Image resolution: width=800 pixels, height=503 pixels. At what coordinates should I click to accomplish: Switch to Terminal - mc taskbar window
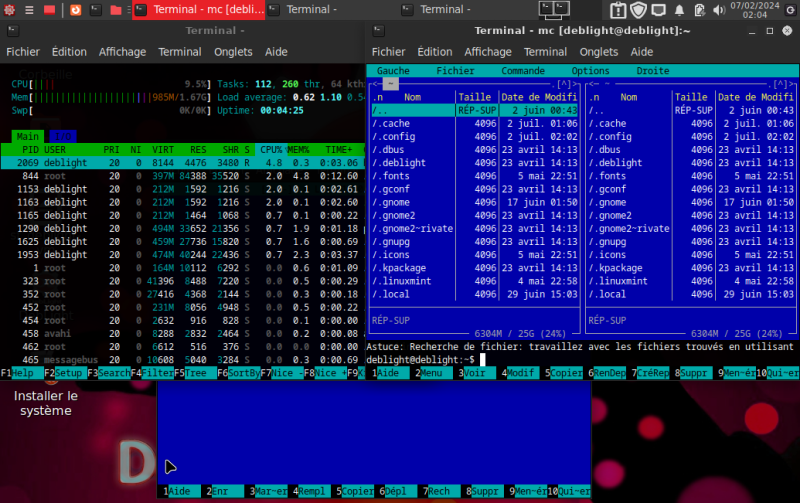coord(200,10)
